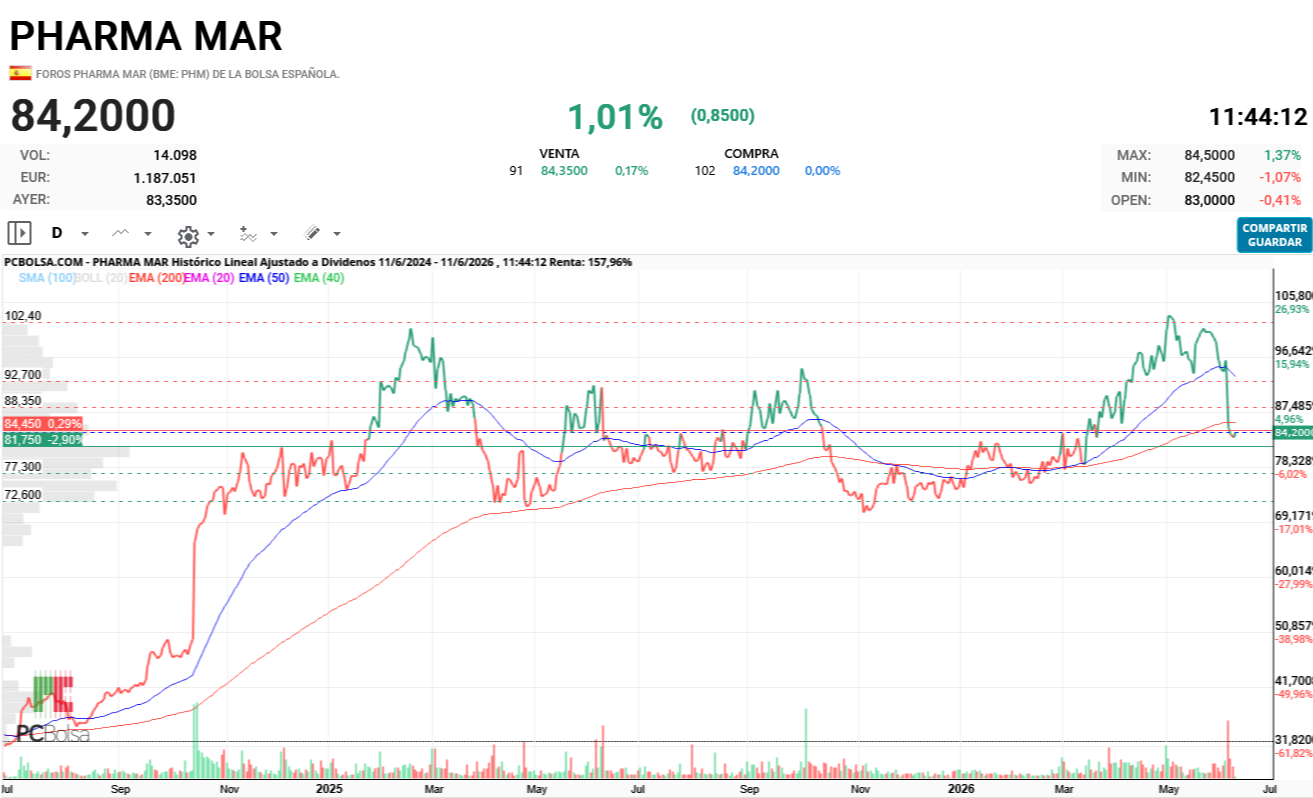
Task: Click the AYER value 83,3500
Action: point(171,199)
